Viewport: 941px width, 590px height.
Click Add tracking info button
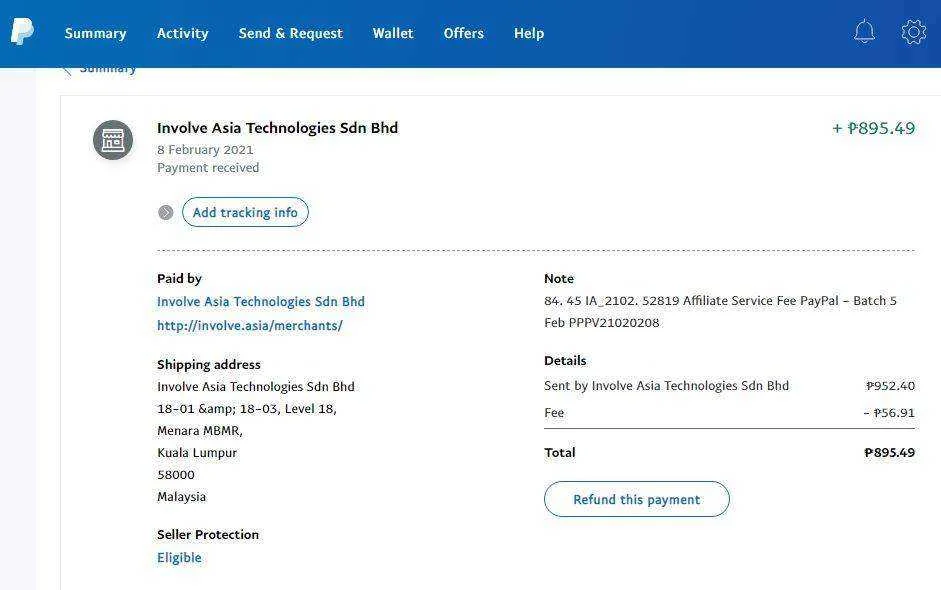click(x=245, y=212)
